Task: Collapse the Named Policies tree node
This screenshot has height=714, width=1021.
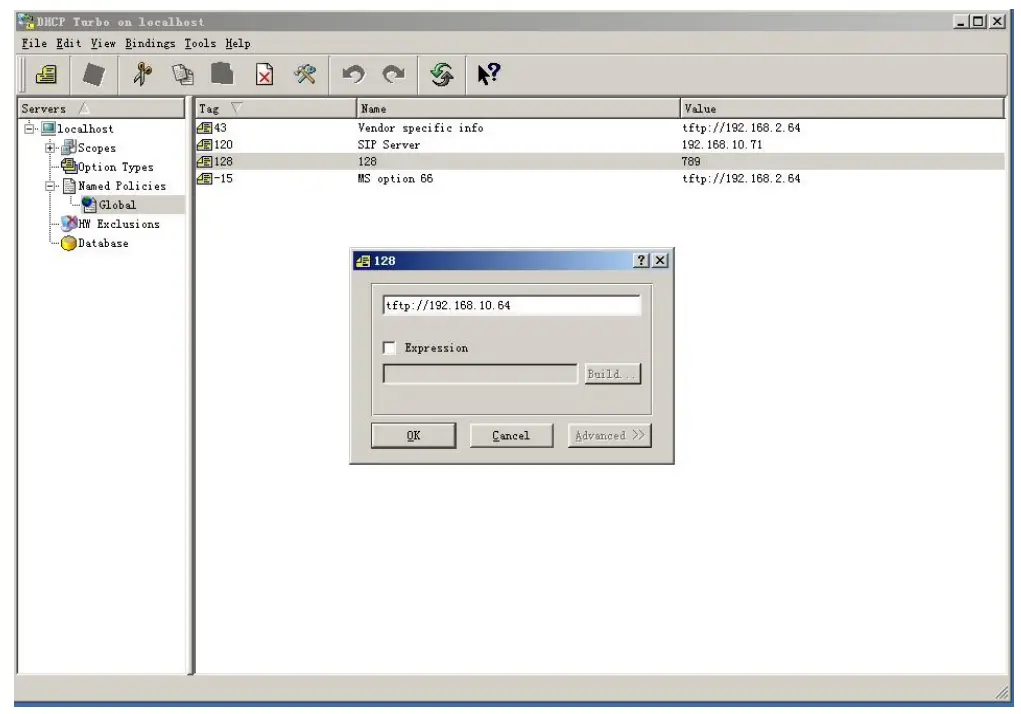Action: [49, 186]
